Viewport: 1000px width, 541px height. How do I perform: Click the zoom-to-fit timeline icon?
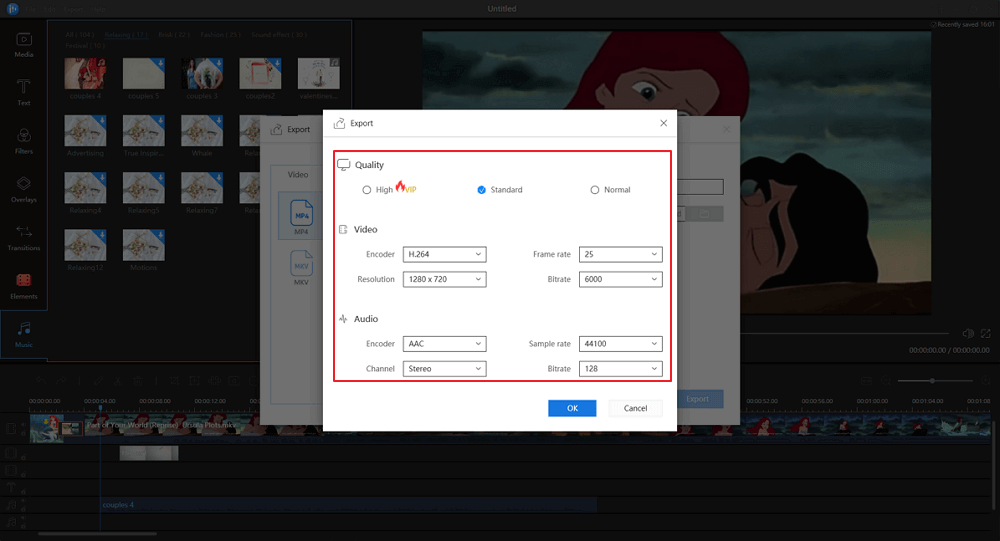tap(866, 381)
